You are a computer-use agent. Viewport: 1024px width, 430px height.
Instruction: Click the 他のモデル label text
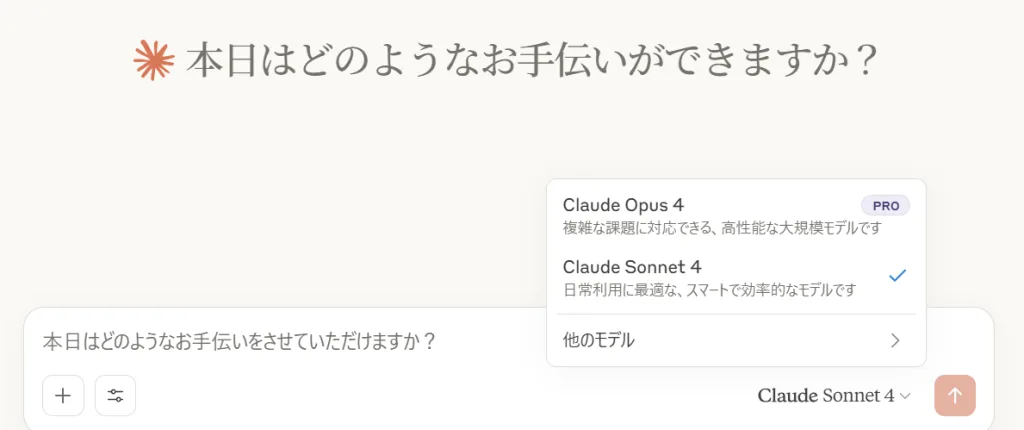tap(598, 340)
